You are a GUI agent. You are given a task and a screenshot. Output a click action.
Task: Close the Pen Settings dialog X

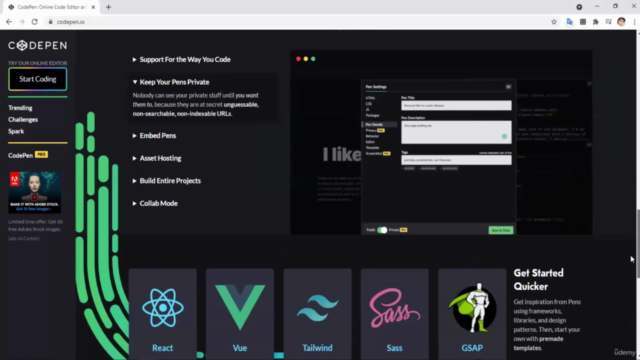[x=508, y=87]
